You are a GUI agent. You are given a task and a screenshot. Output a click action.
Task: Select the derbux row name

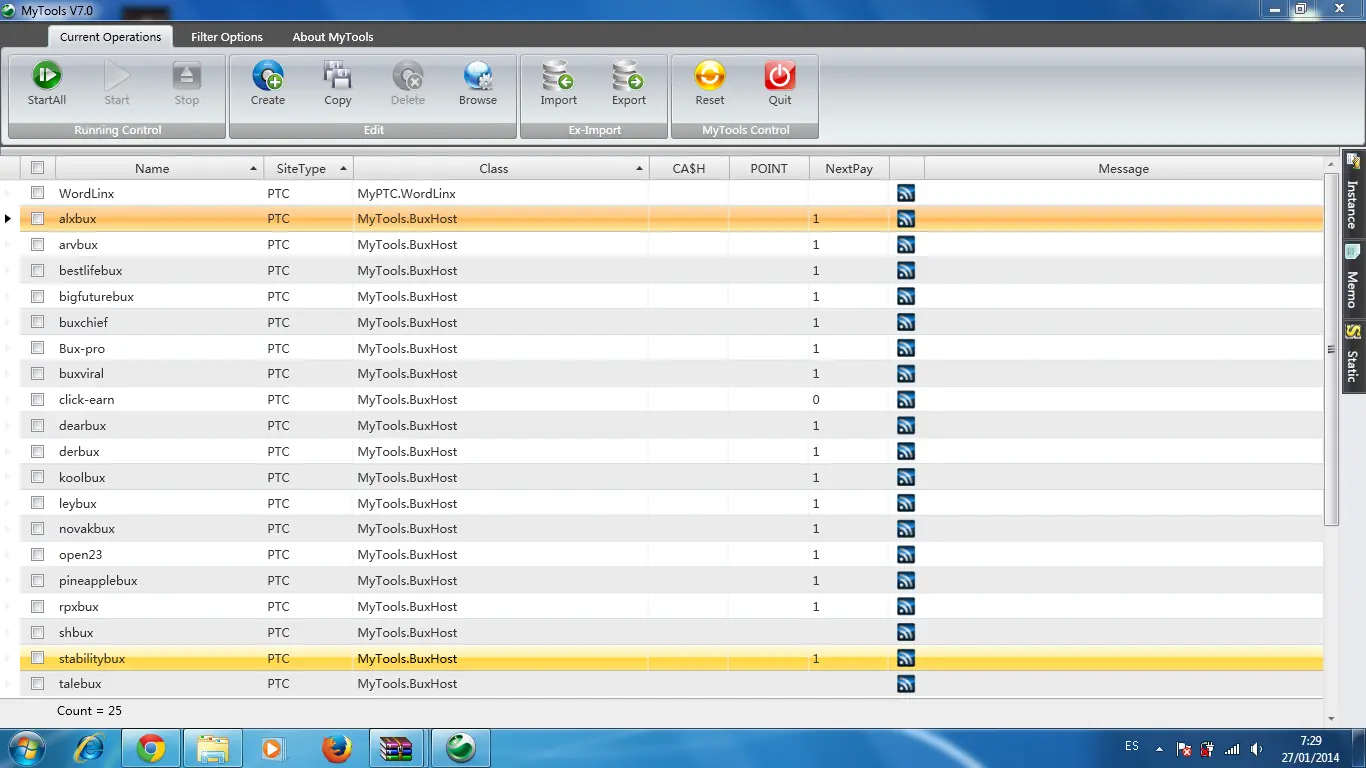coord(79,452)
